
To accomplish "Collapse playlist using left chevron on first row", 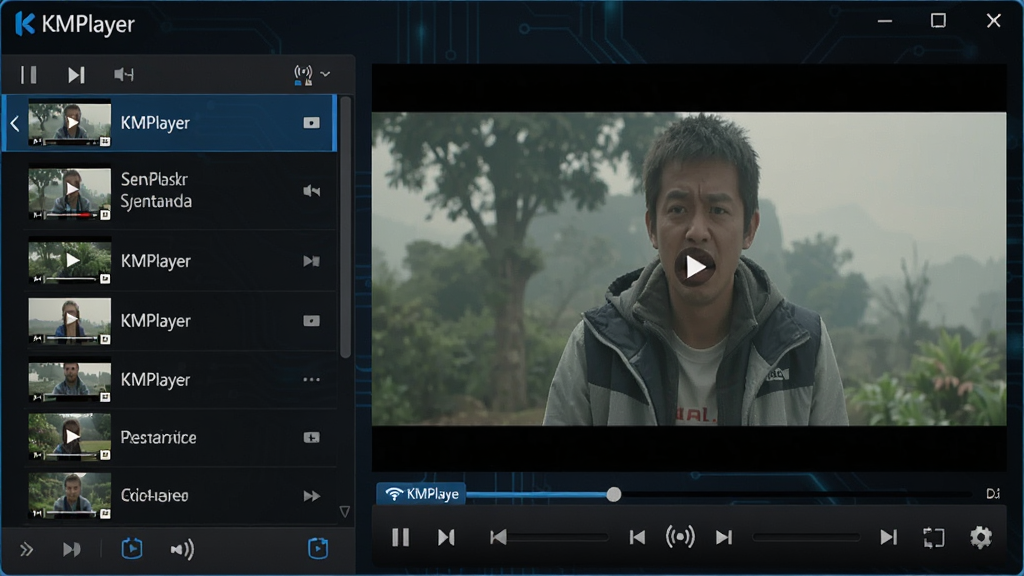I will pos(14,123).
